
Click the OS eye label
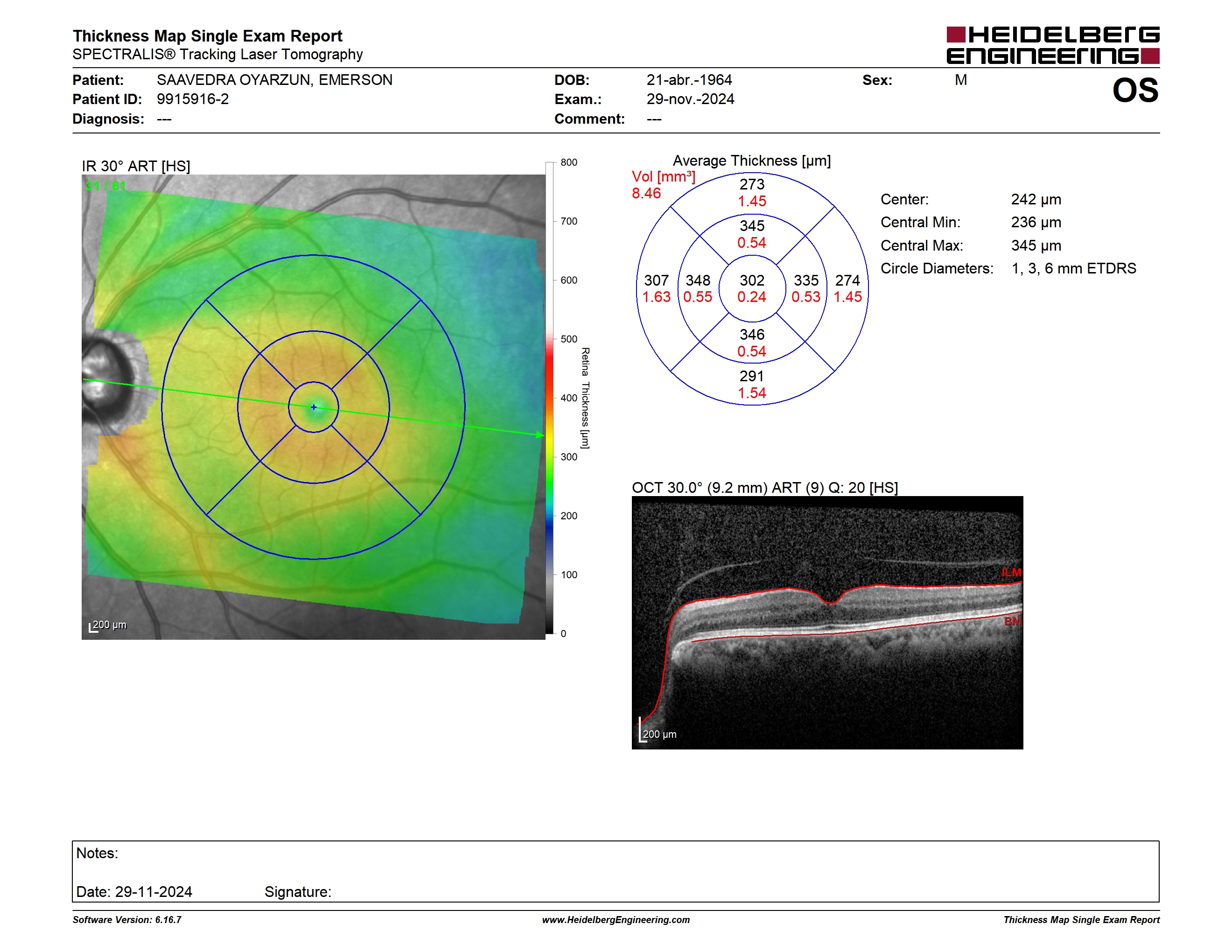pos(1135,90)
